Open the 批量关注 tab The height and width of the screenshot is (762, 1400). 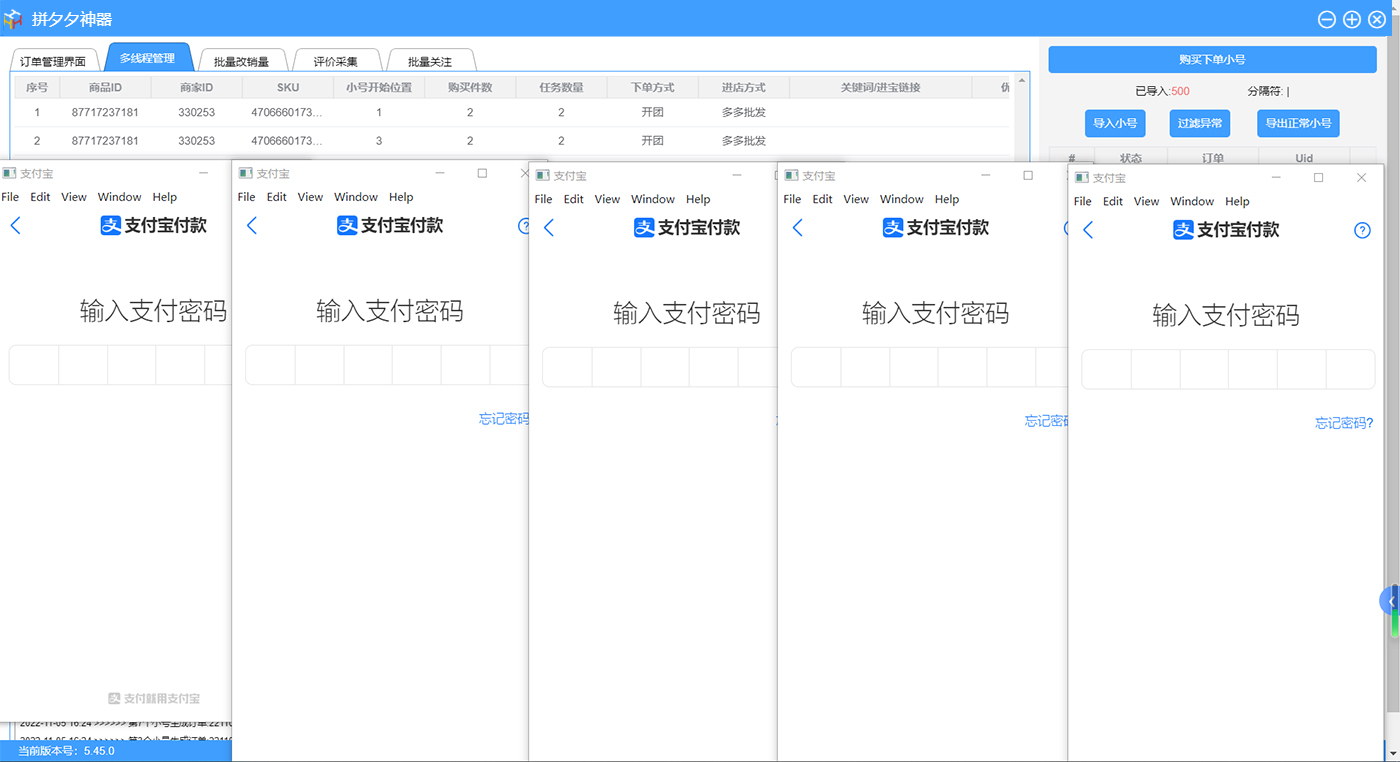tap(430, 61)
